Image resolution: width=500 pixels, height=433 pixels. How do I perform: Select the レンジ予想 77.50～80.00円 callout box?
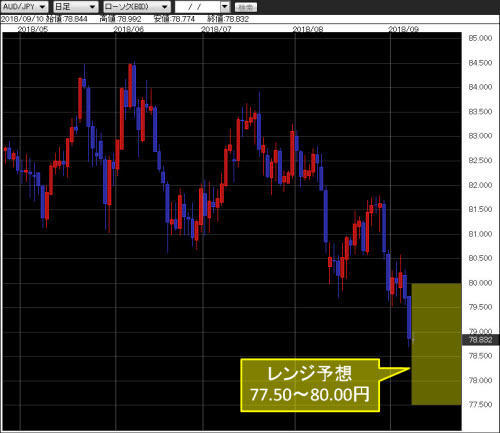310,385
